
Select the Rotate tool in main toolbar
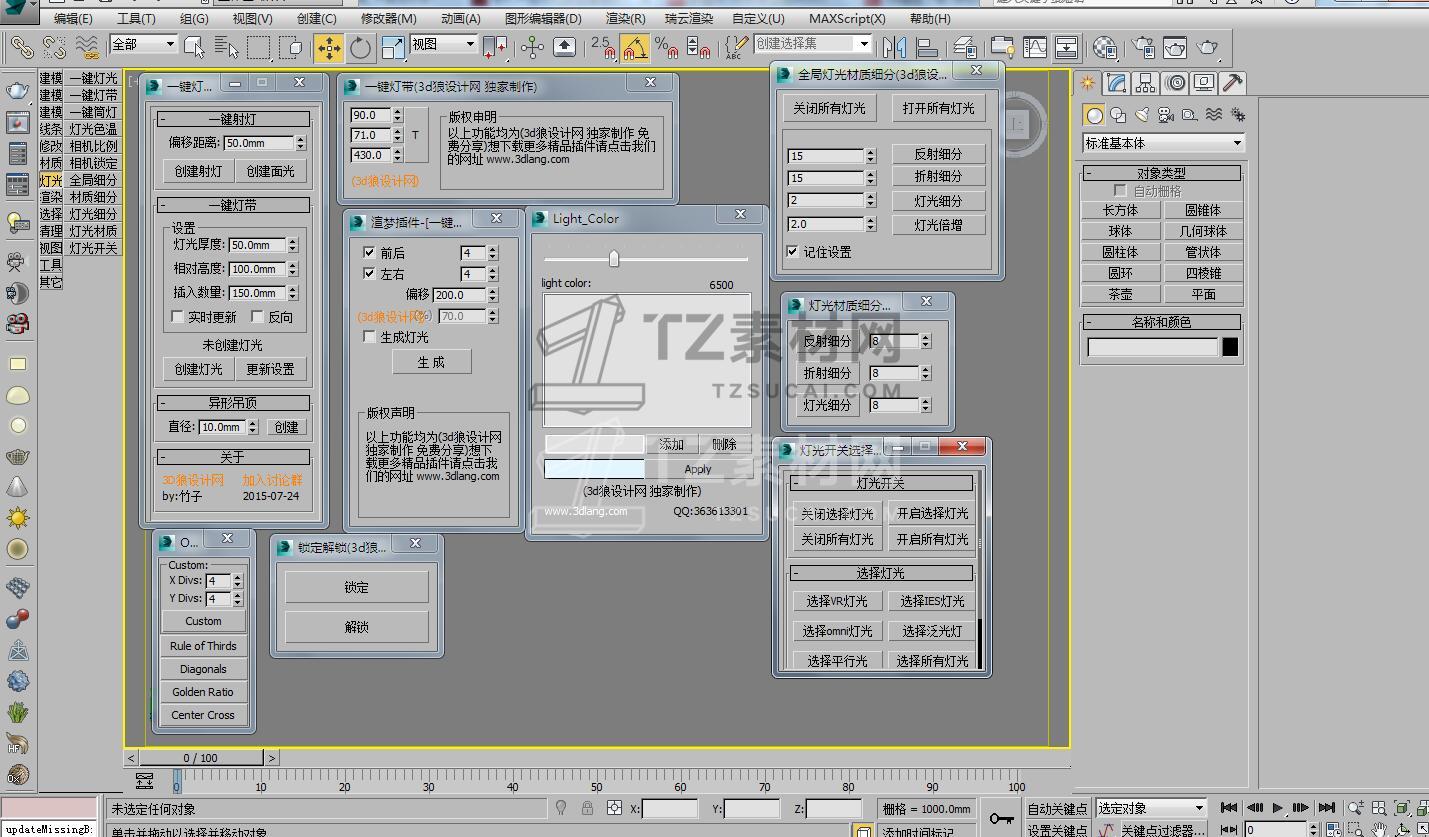360,47
